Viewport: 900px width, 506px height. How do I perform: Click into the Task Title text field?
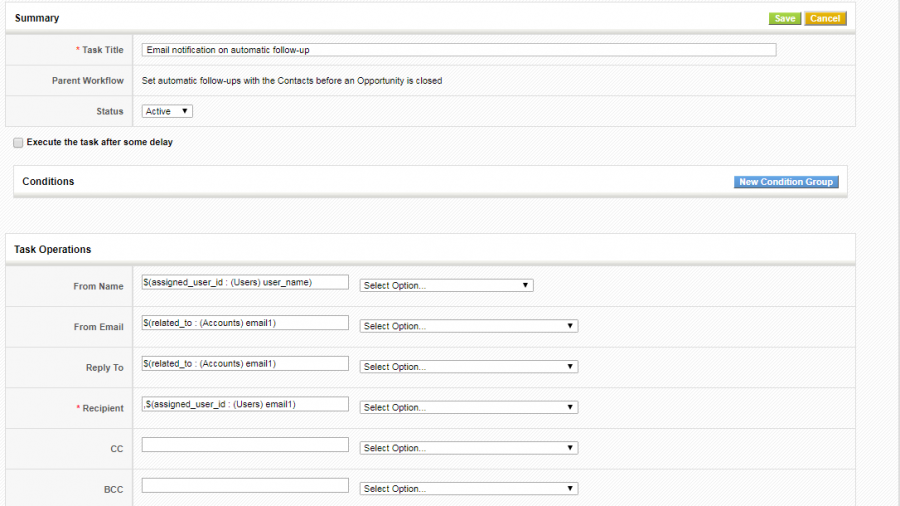tap(459, 50)
